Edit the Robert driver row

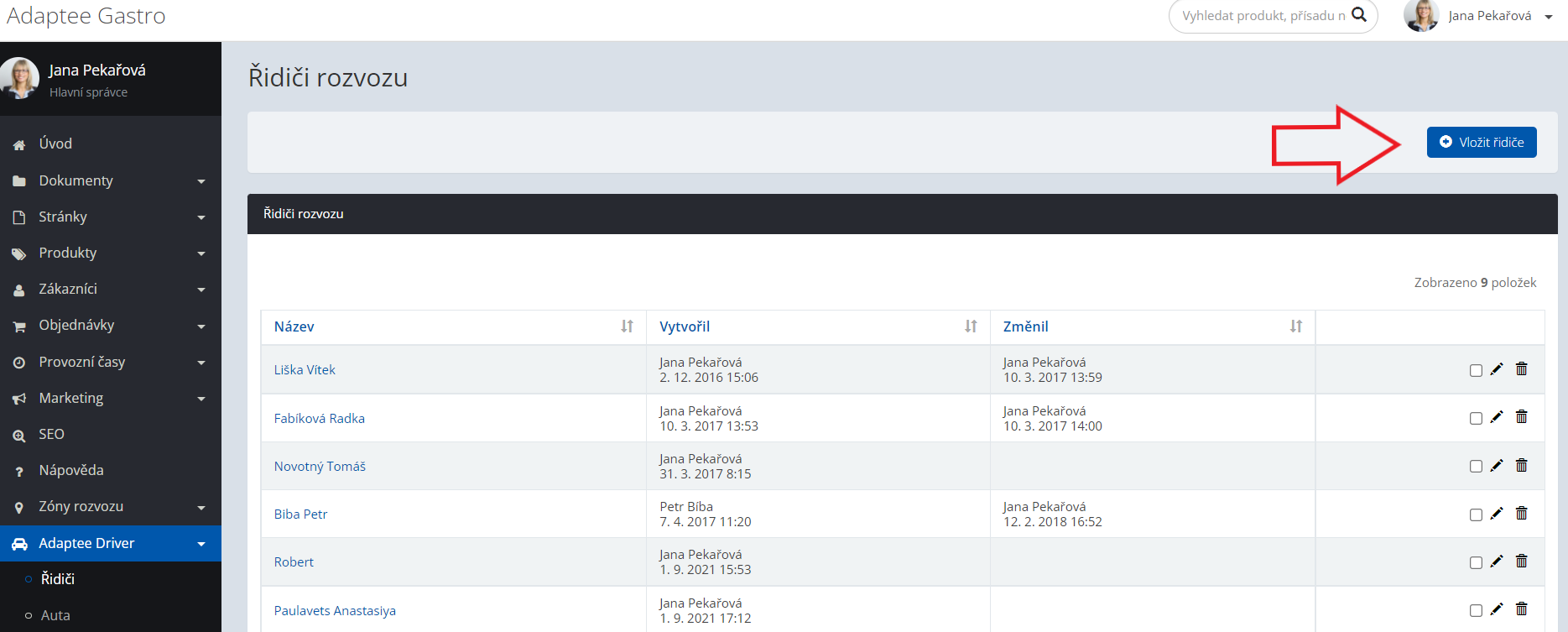(1497, 561)
